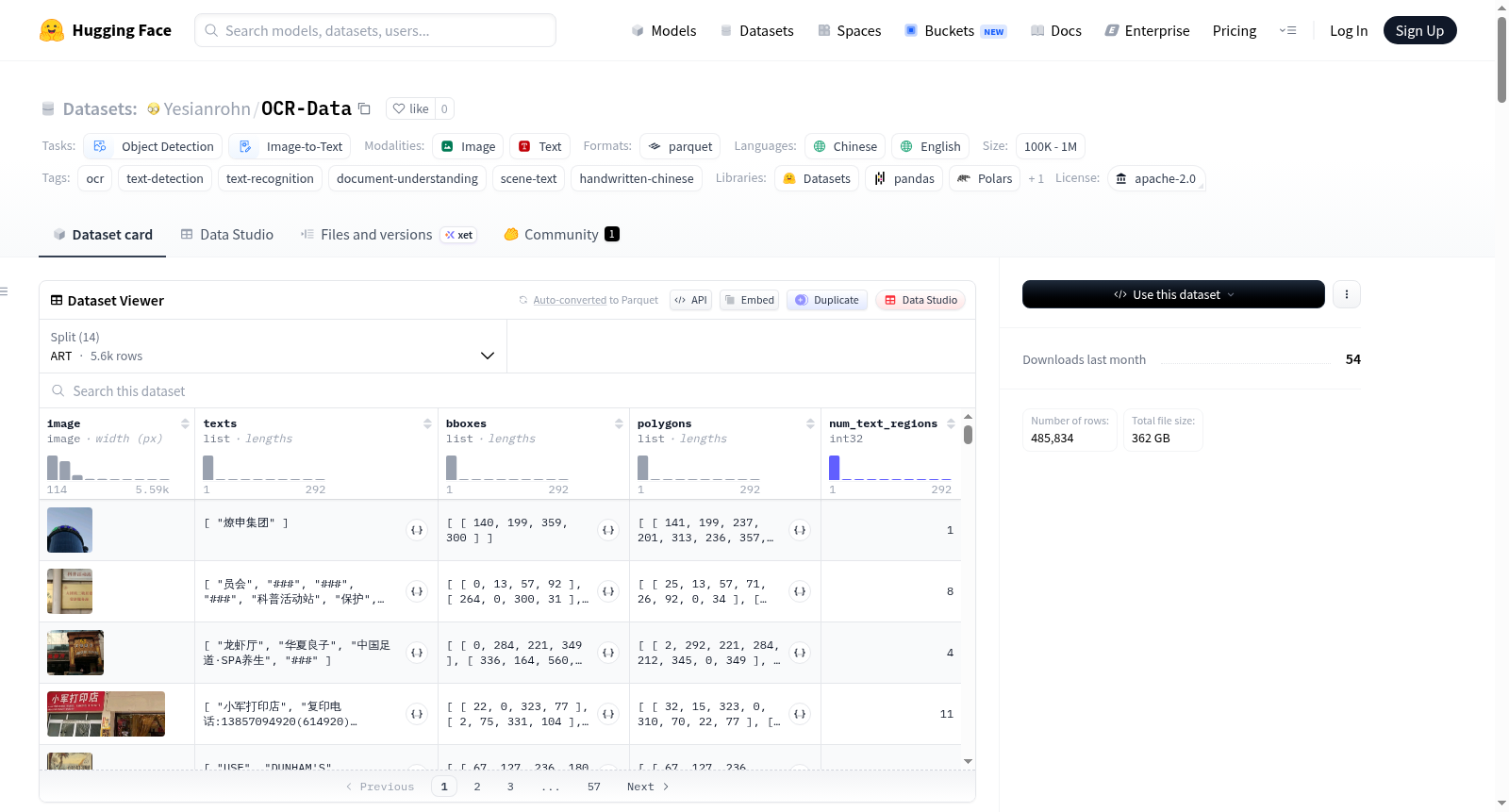The width and height of the screenshot is (1509, 812).
Task: Open the 小军打印店 storefront thumbnail
Action: click(106, 714)
